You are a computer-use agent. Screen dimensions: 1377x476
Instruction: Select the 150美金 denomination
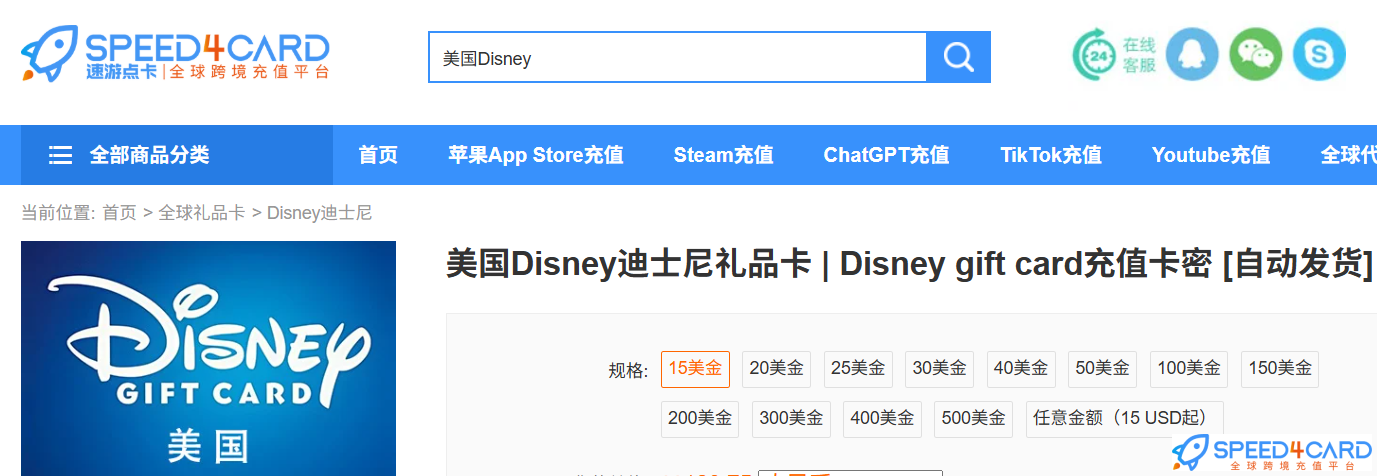pos(1280,369)
